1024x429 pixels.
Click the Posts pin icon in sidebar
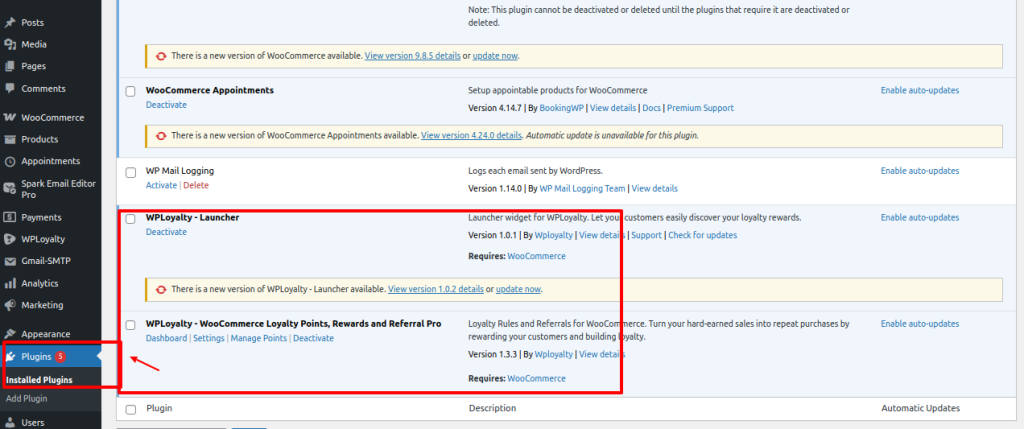pos(10,23)
